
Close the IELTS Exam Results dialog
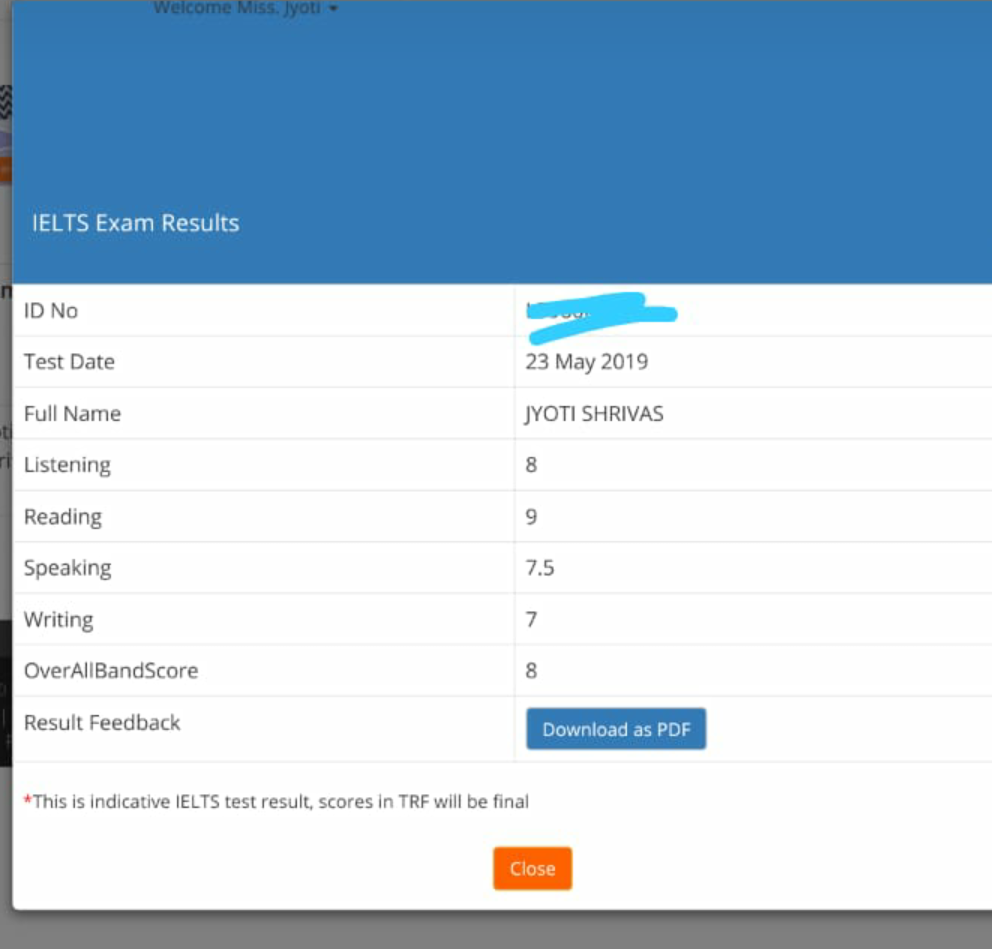pyautogui.click(x=532, y=868)
